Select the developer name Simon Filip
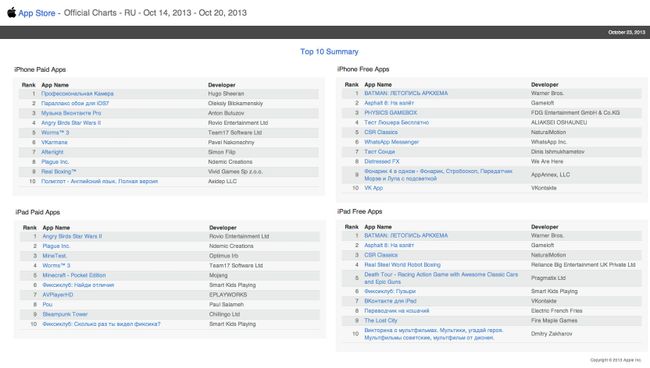 click(221, 152)
